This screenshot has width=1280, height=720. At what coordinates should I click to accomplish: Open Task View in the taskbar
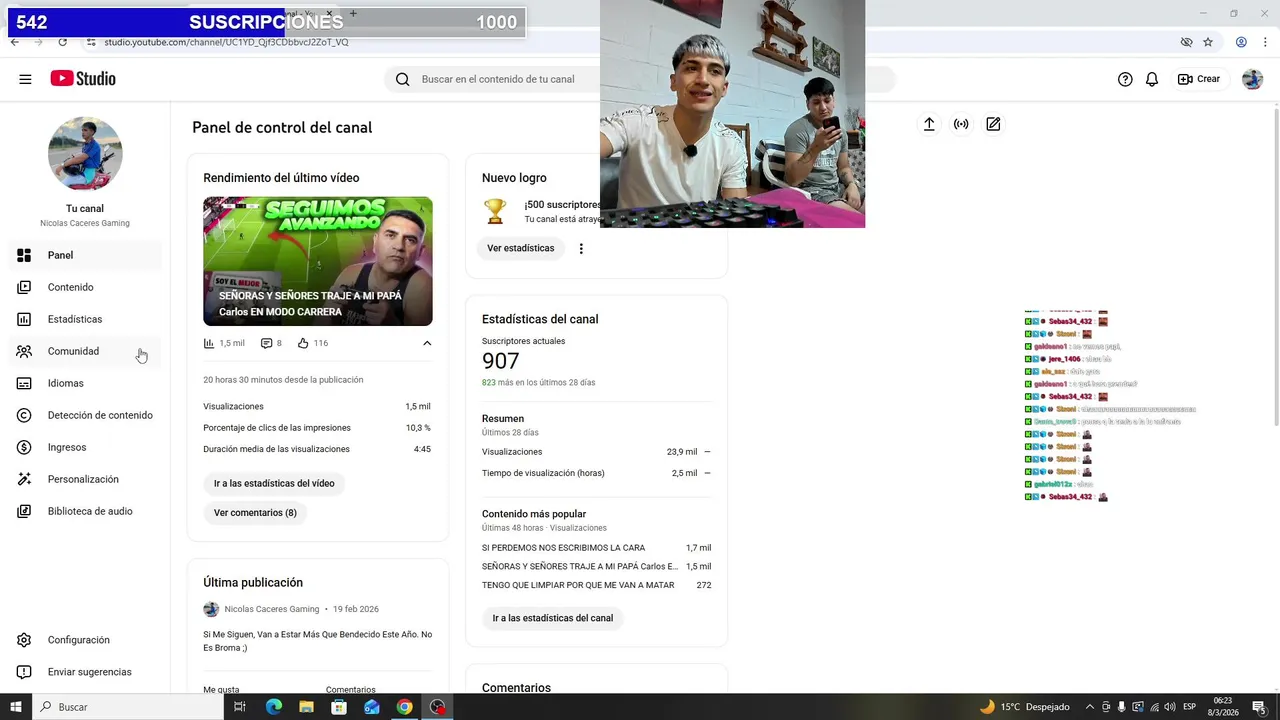[240, 707]
